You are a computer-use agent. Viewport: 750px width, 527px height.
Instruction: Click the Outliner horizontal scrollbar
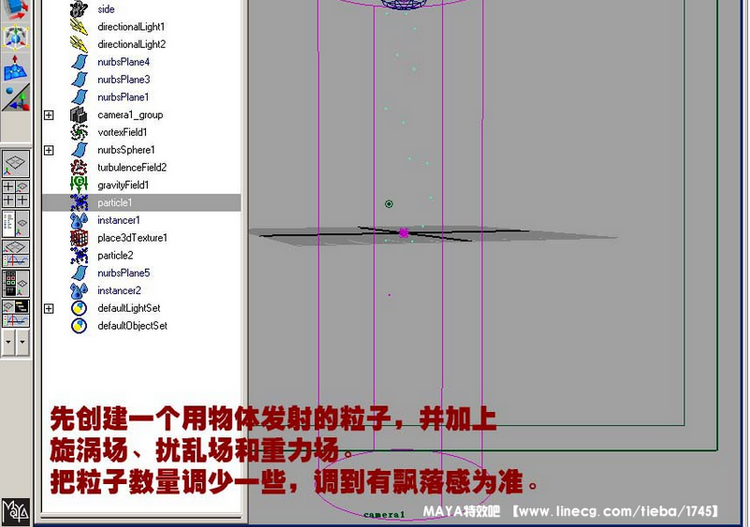tap(141, 517)
